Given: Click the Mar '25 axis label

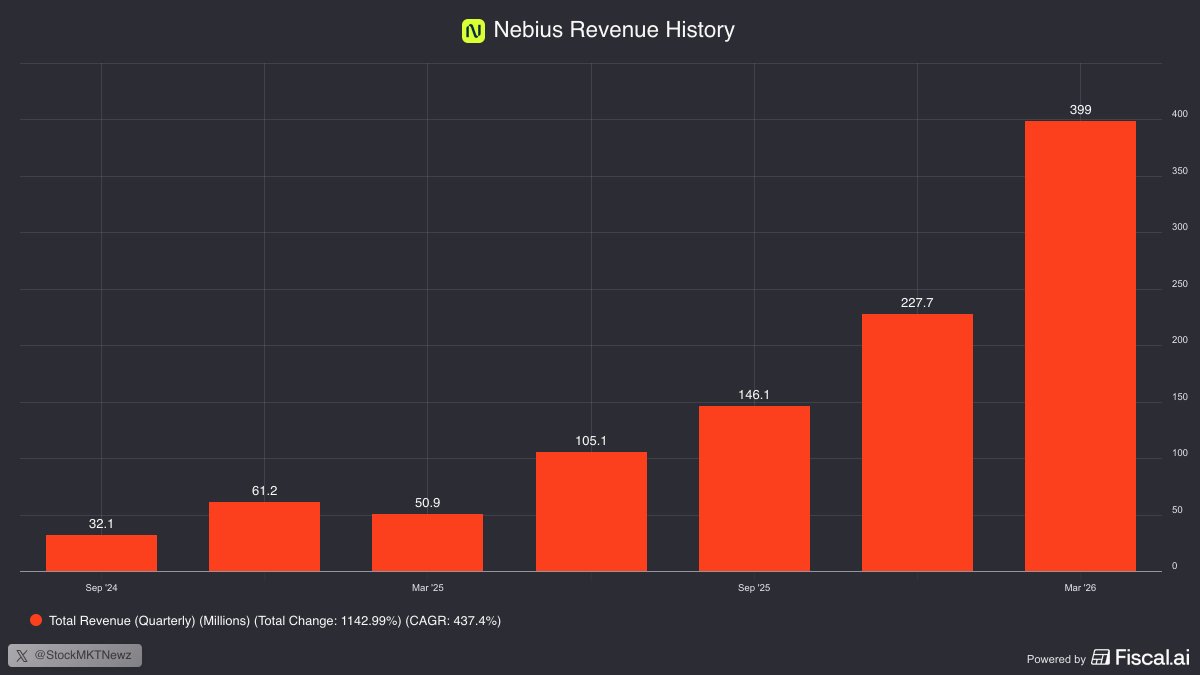Looking at the screenshot, I should pos(427,588).
